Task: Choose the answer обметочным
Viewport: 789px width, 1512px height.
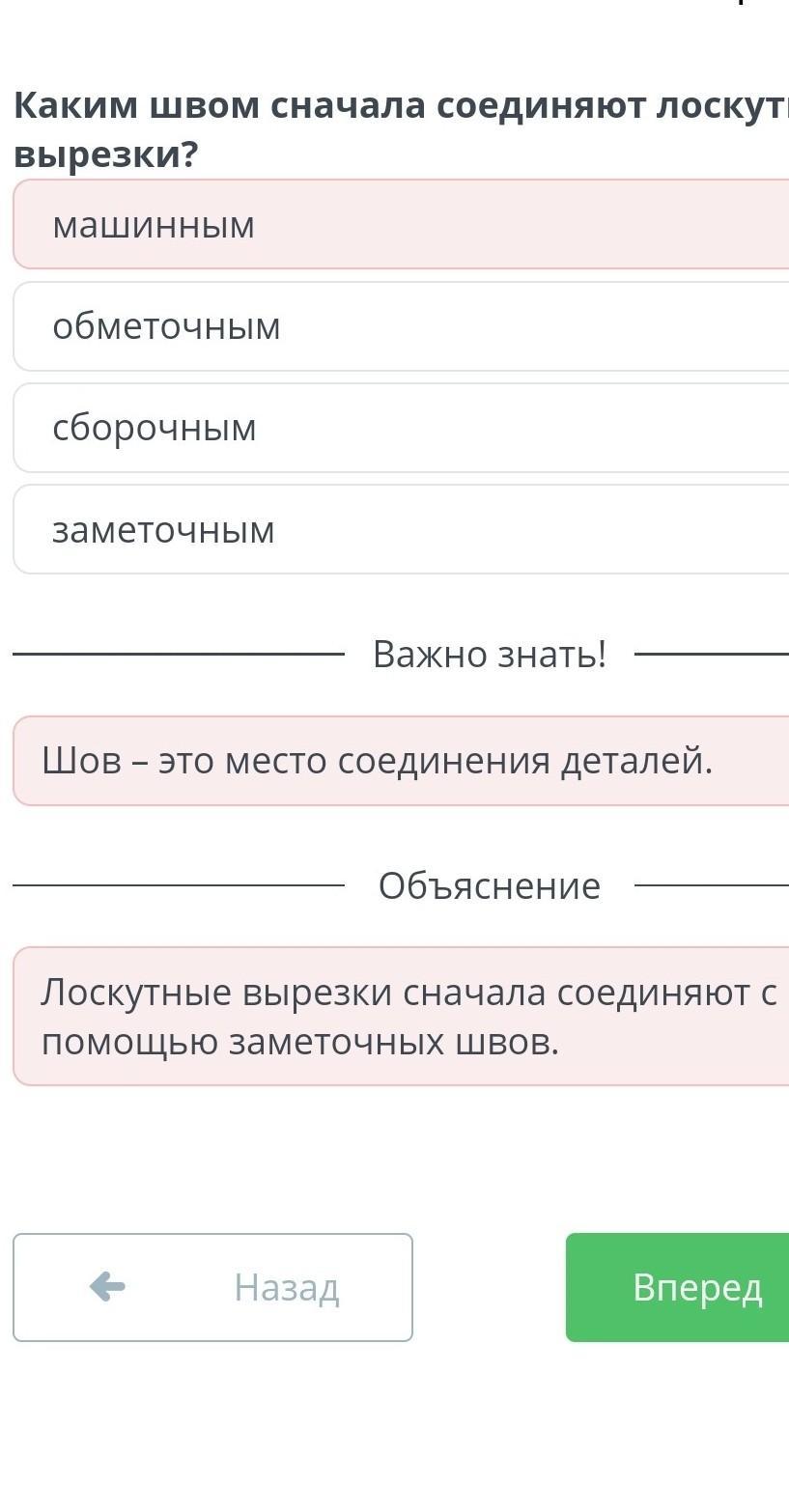Action: coord(401,326)
